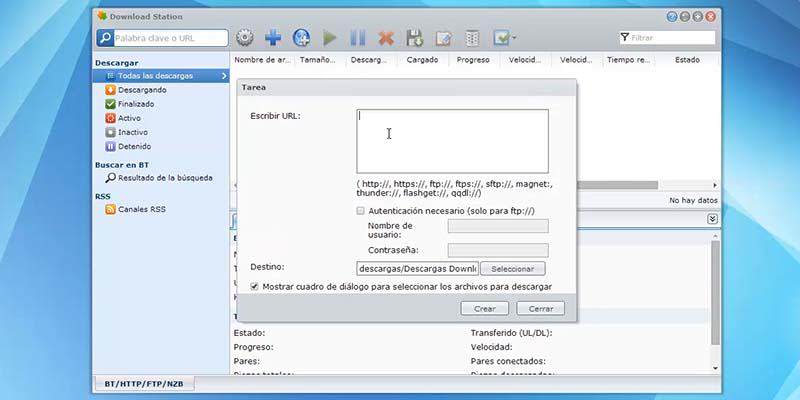
Task: Click into the 'Escribir URL' text area
Action: [452, 141]
